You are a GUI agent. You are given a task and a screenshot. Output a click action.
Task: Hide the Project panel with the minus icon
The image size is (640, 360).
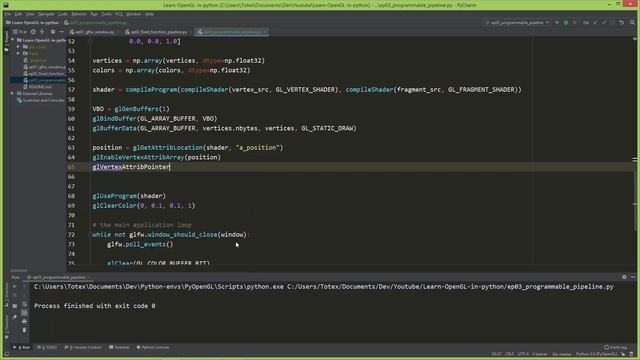point(61,32)
